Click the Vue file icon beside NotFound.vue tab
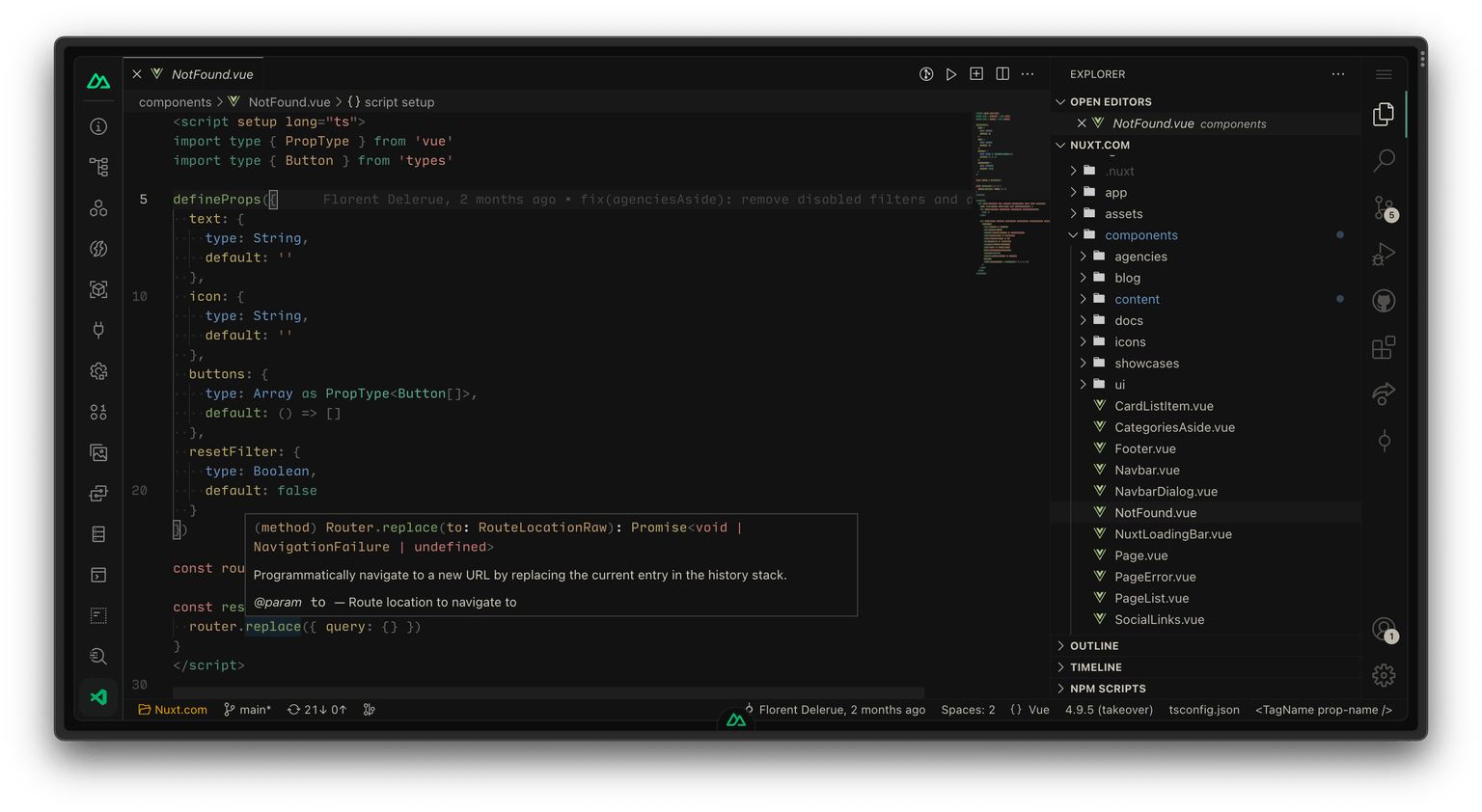Screen dimensions: 1482x812 tap(157, 73)
